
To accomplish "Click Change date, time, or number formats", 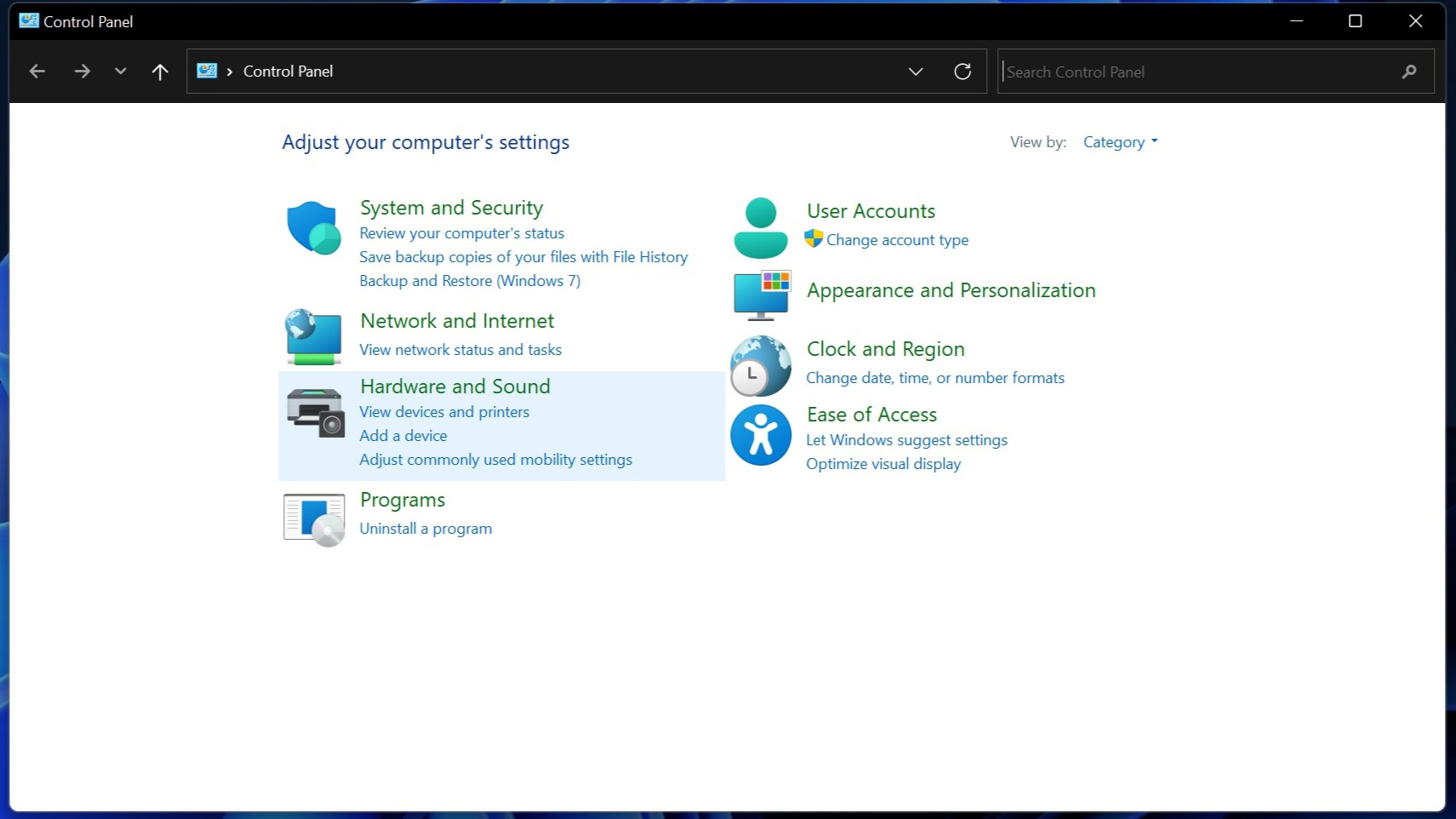I will coord(935,378).
